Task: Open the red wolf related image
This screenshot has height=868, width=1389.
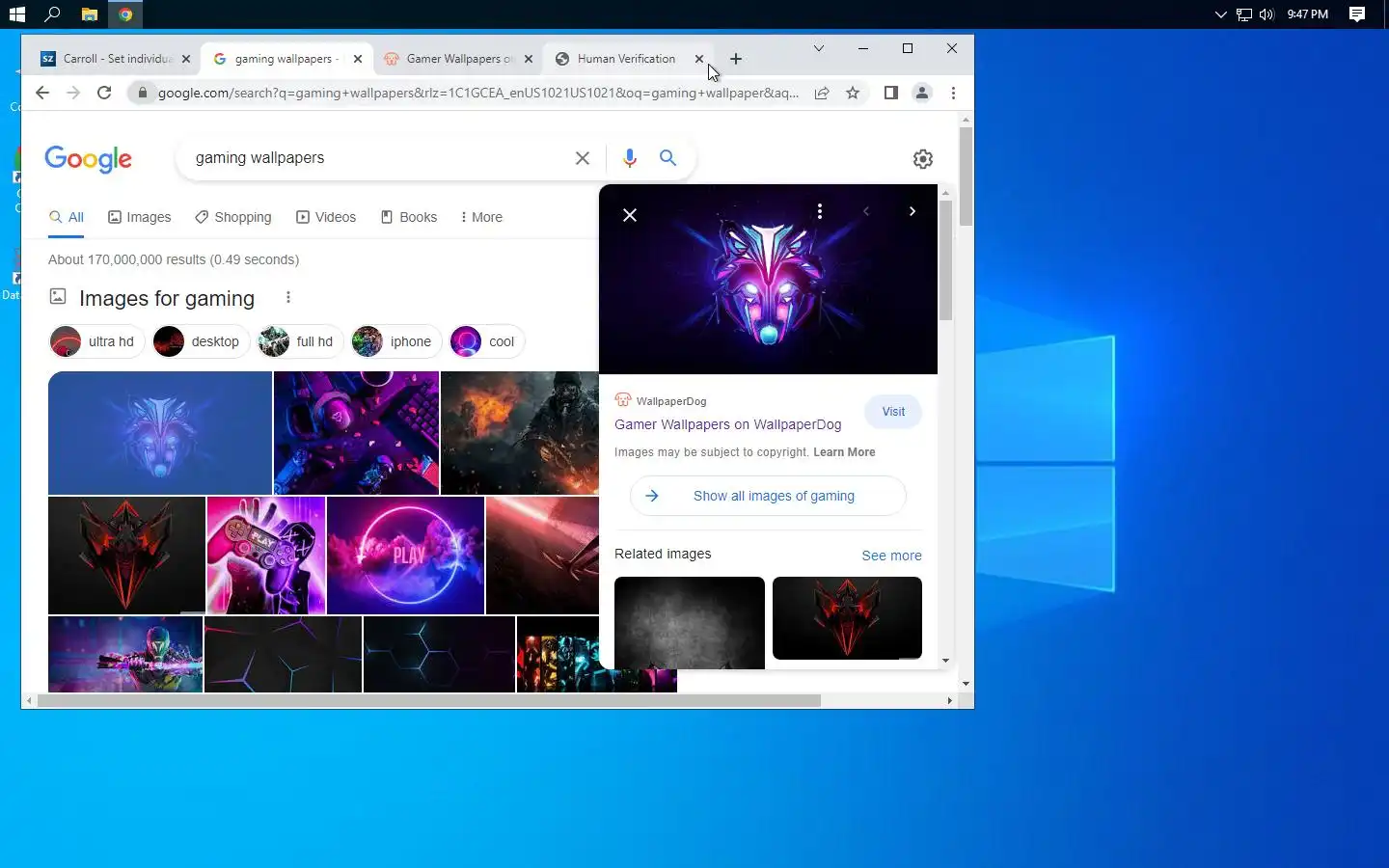Action: pos(847,618)
